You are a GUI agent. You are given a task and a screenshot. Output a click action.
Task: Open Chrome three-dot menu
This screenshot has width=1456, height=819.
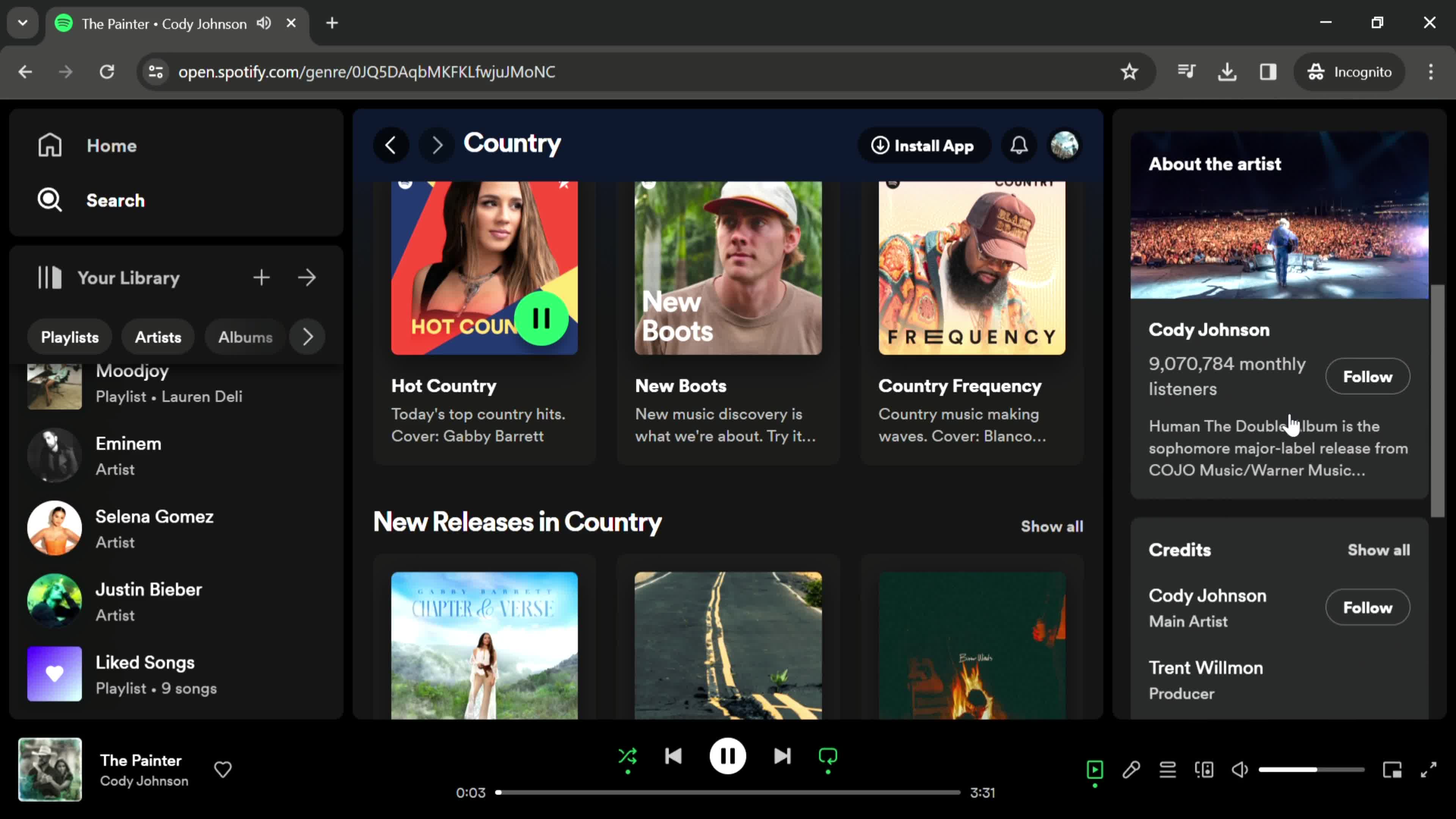[x=1431, y=72]
